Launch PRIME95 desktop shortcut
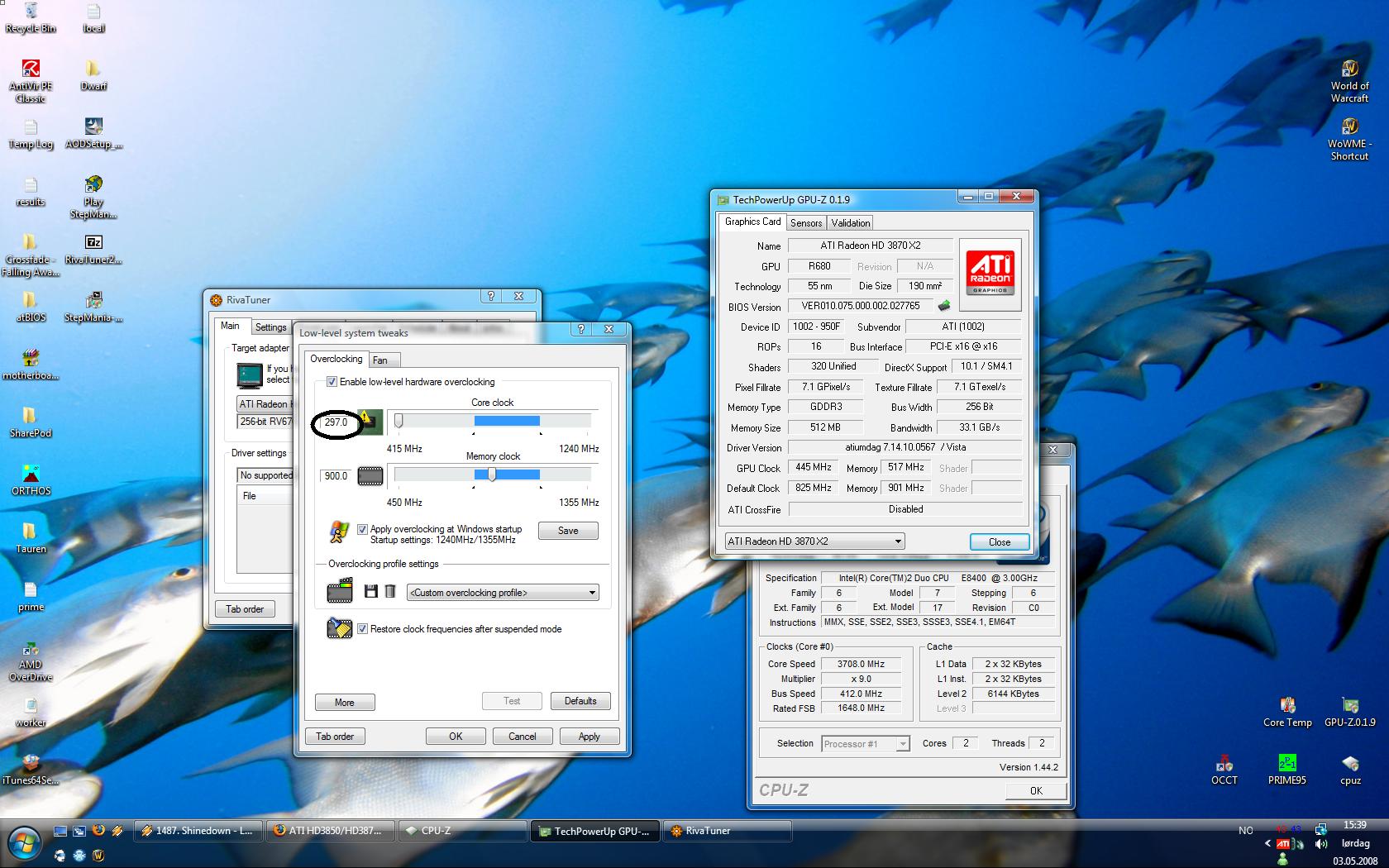Image resolution: width=1389 pixels, height=868 pixels. tap(1287, 770)
